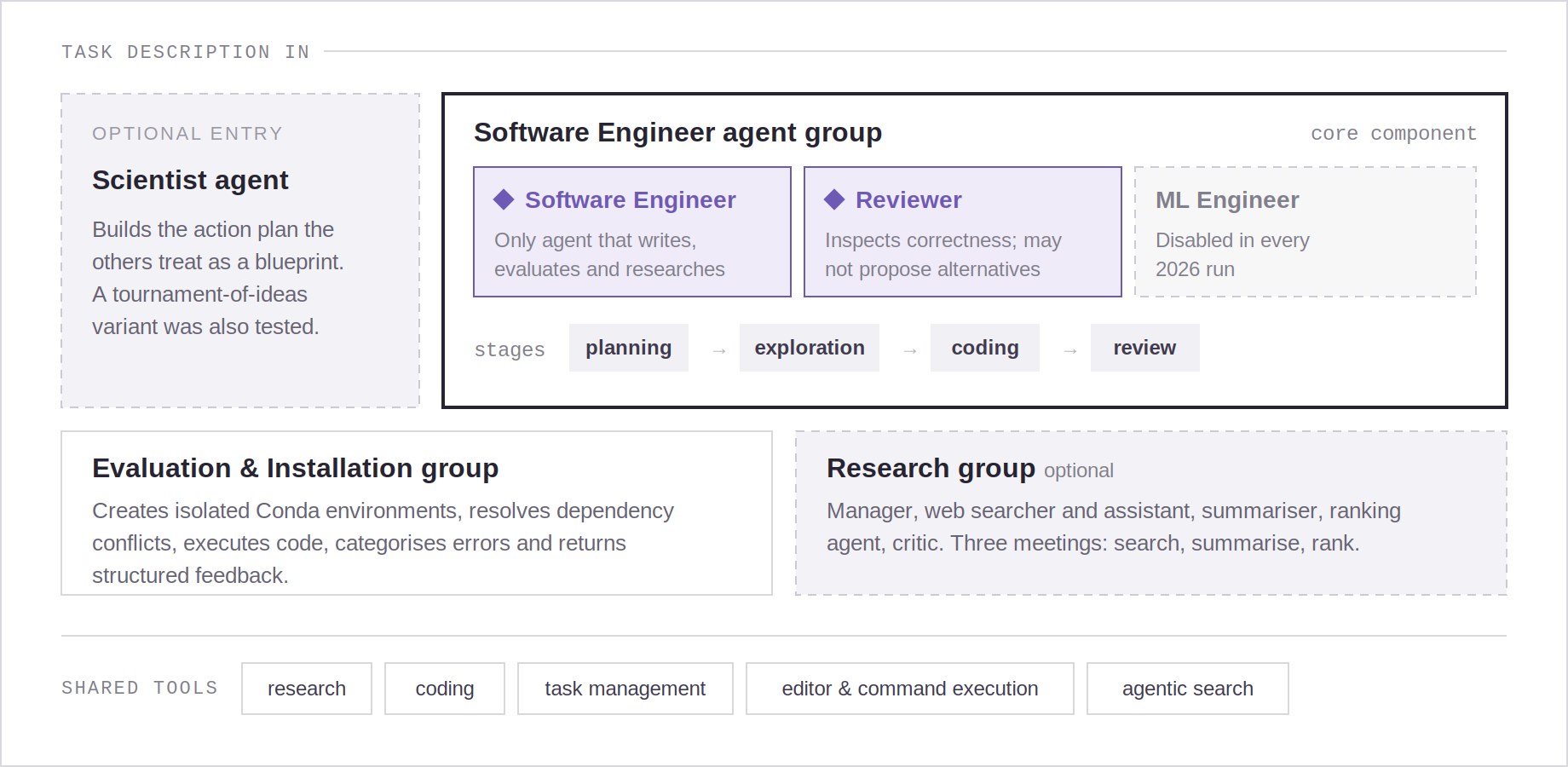This screenshot has width=1568, height=767.
Task: Click the 'Creates isolated Conda environments' paragraph
Action: point(383,543)
